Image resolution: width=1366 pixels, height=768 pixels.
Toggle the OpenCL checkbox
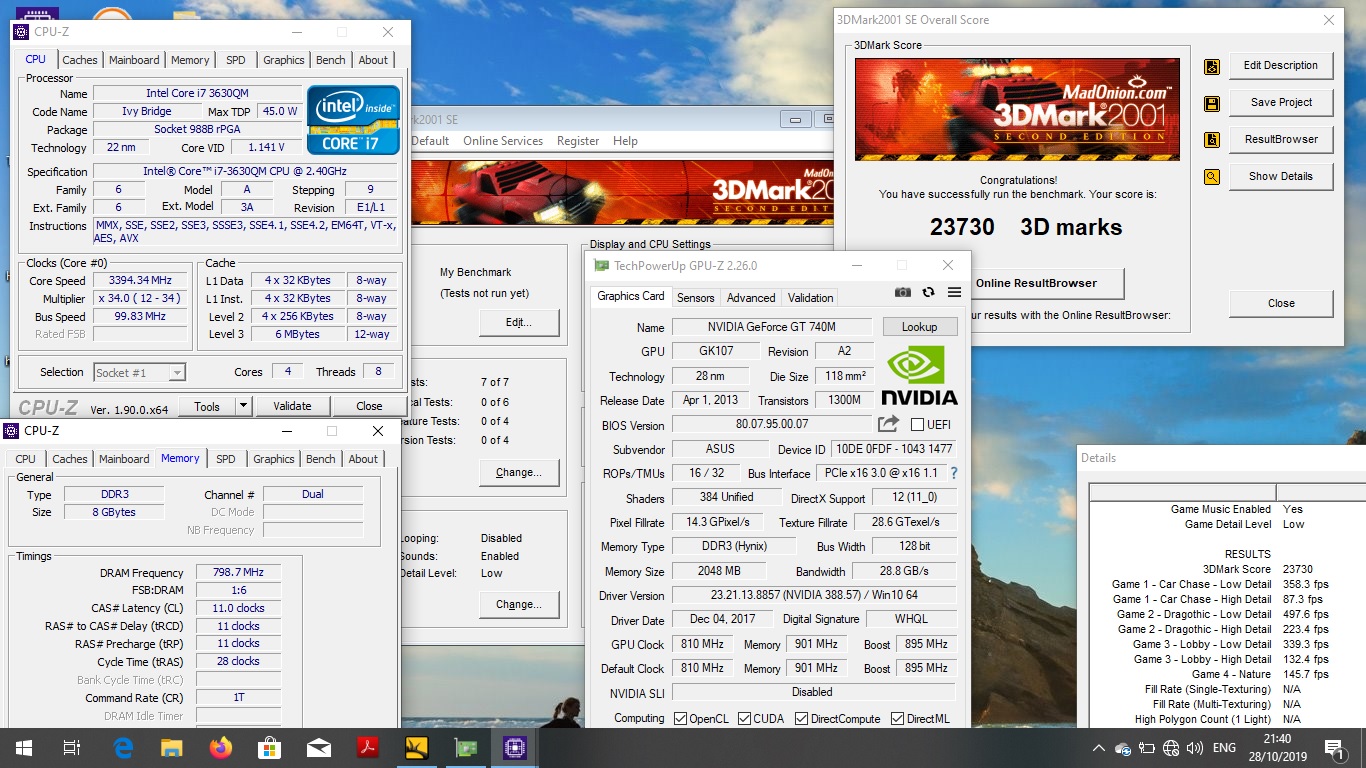tap(680, 718)
